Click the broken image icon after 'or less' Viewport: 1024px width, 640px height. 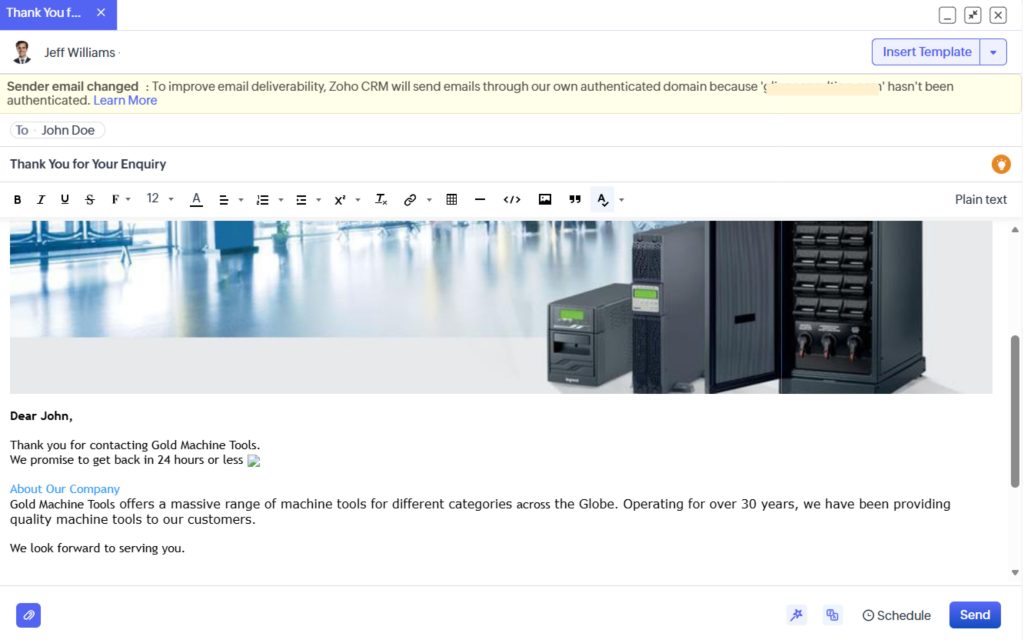[253, 461]
